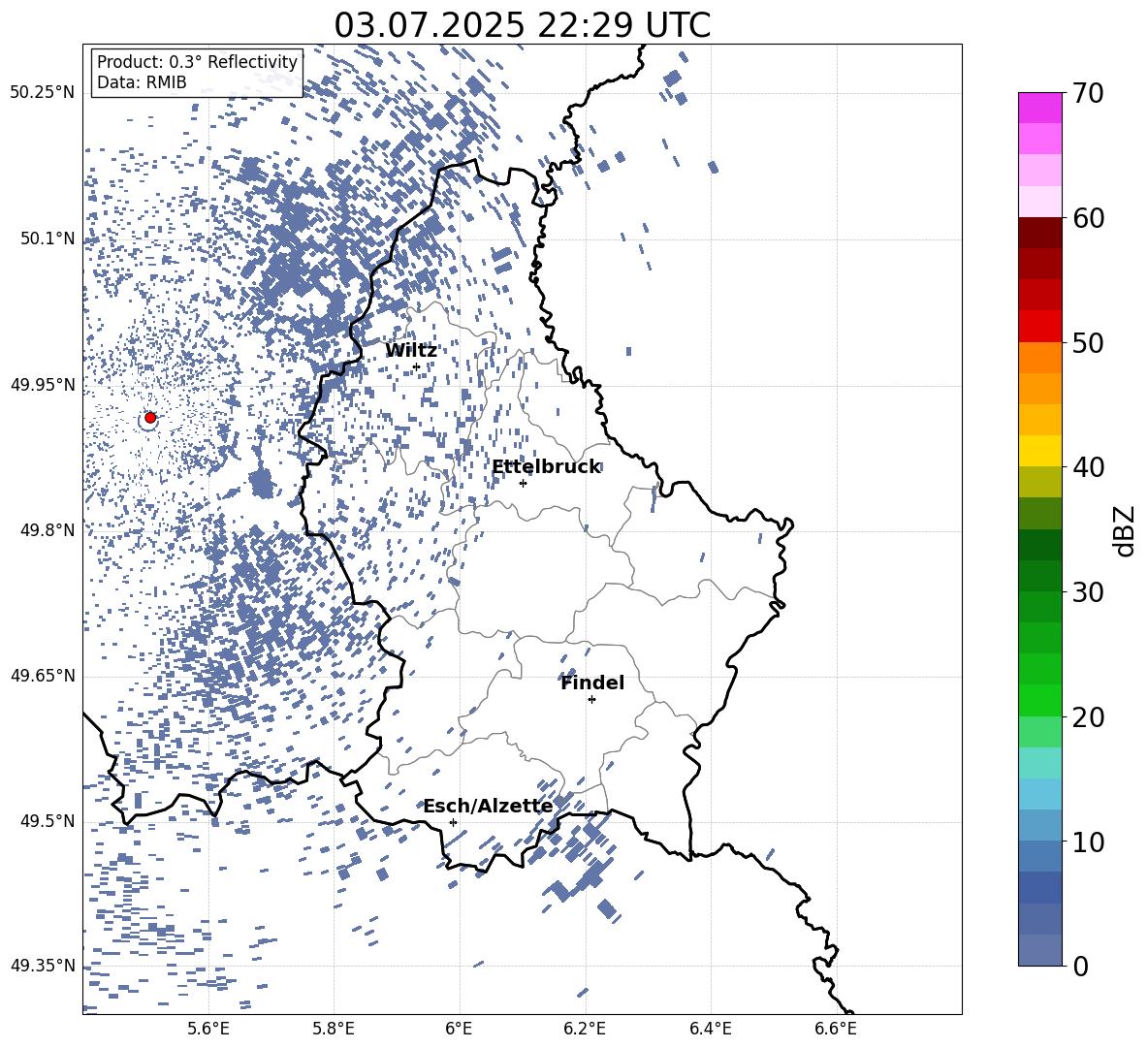This screenshot has width=1148, height=1048.
Task: Click the Product: 0.3° Reflectivity text
Action: coord(197,62)
